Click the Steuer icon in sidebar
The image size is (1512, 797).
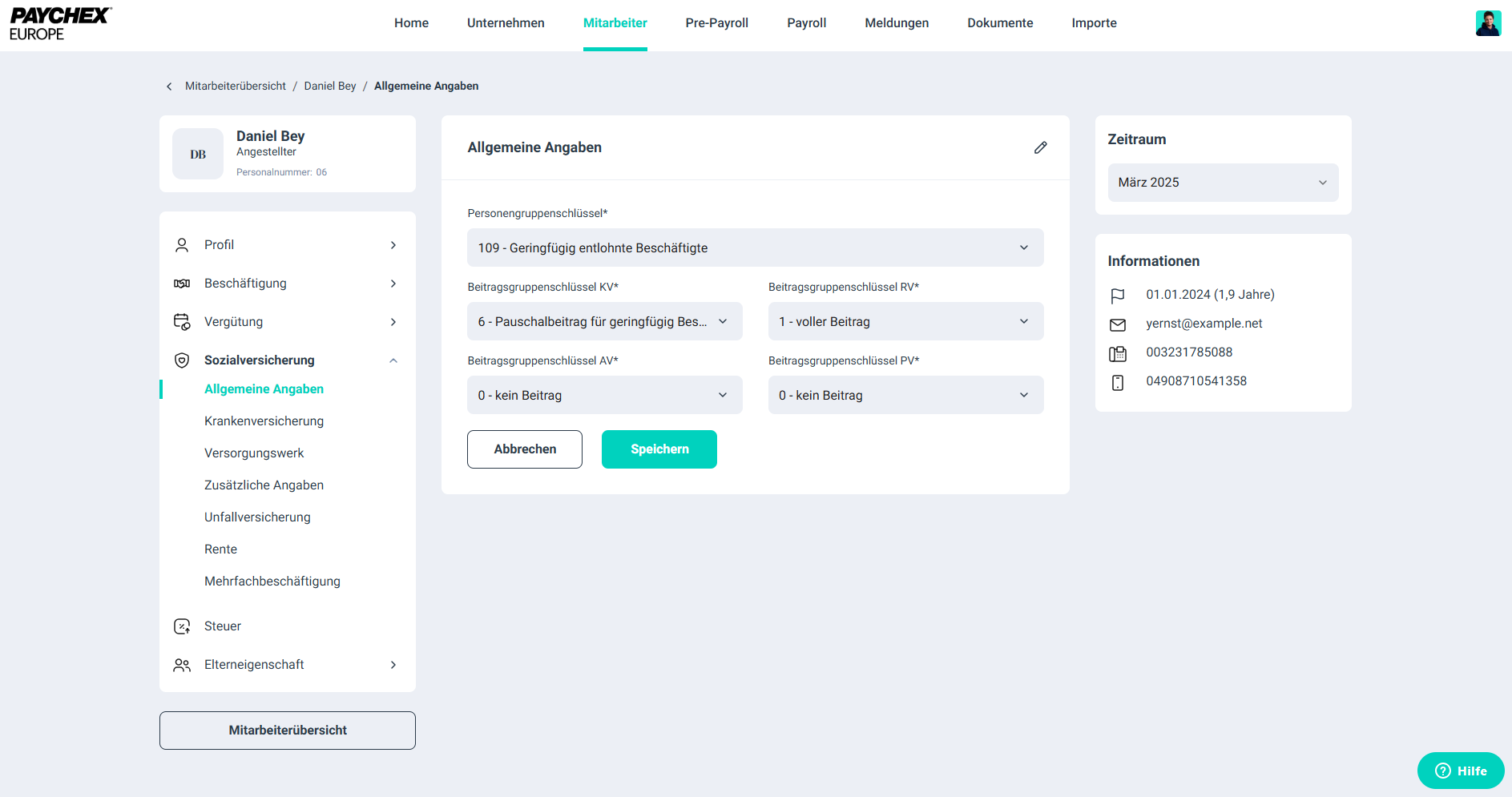182,626
